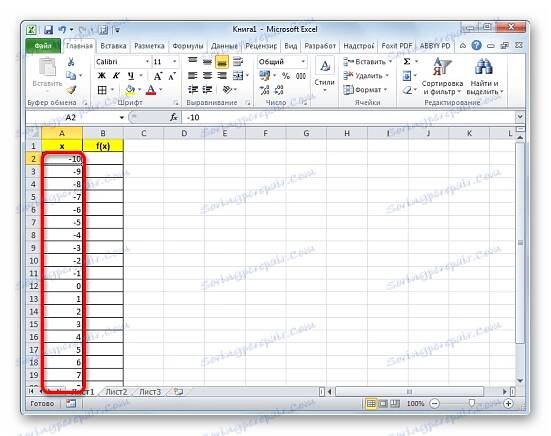This screenshot has height=436, width=551.
Task: Click the Clear eraser icon
Action: point(407,90)
